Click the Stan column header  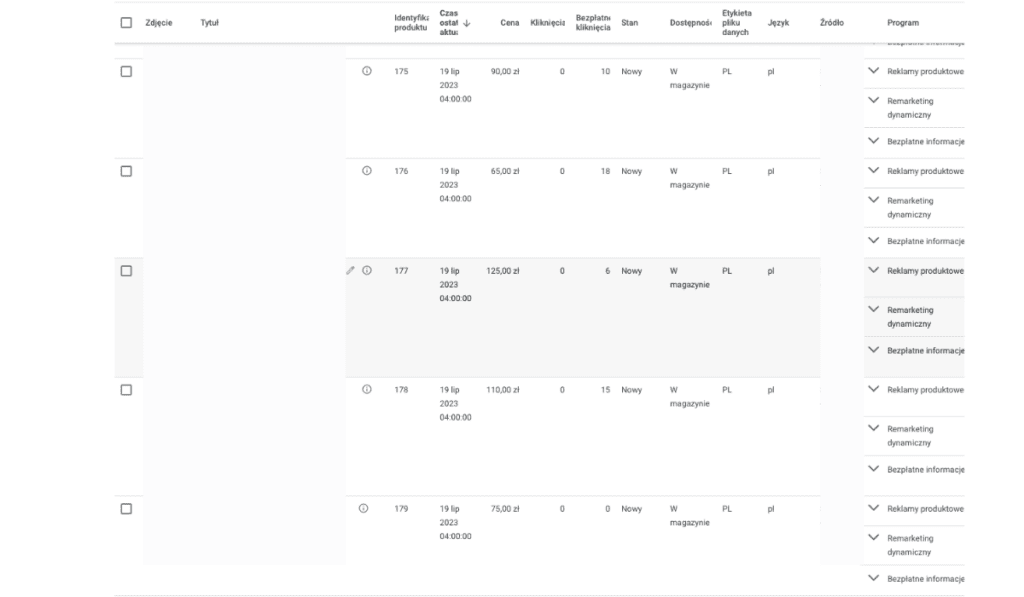(x=629, y=22)
